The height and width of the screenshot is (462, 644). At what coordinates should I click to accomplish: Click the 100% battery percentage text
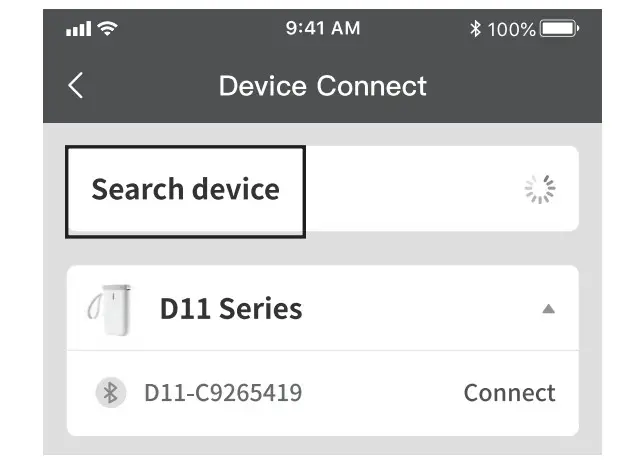pyautogui.click(x=512, y=29)
